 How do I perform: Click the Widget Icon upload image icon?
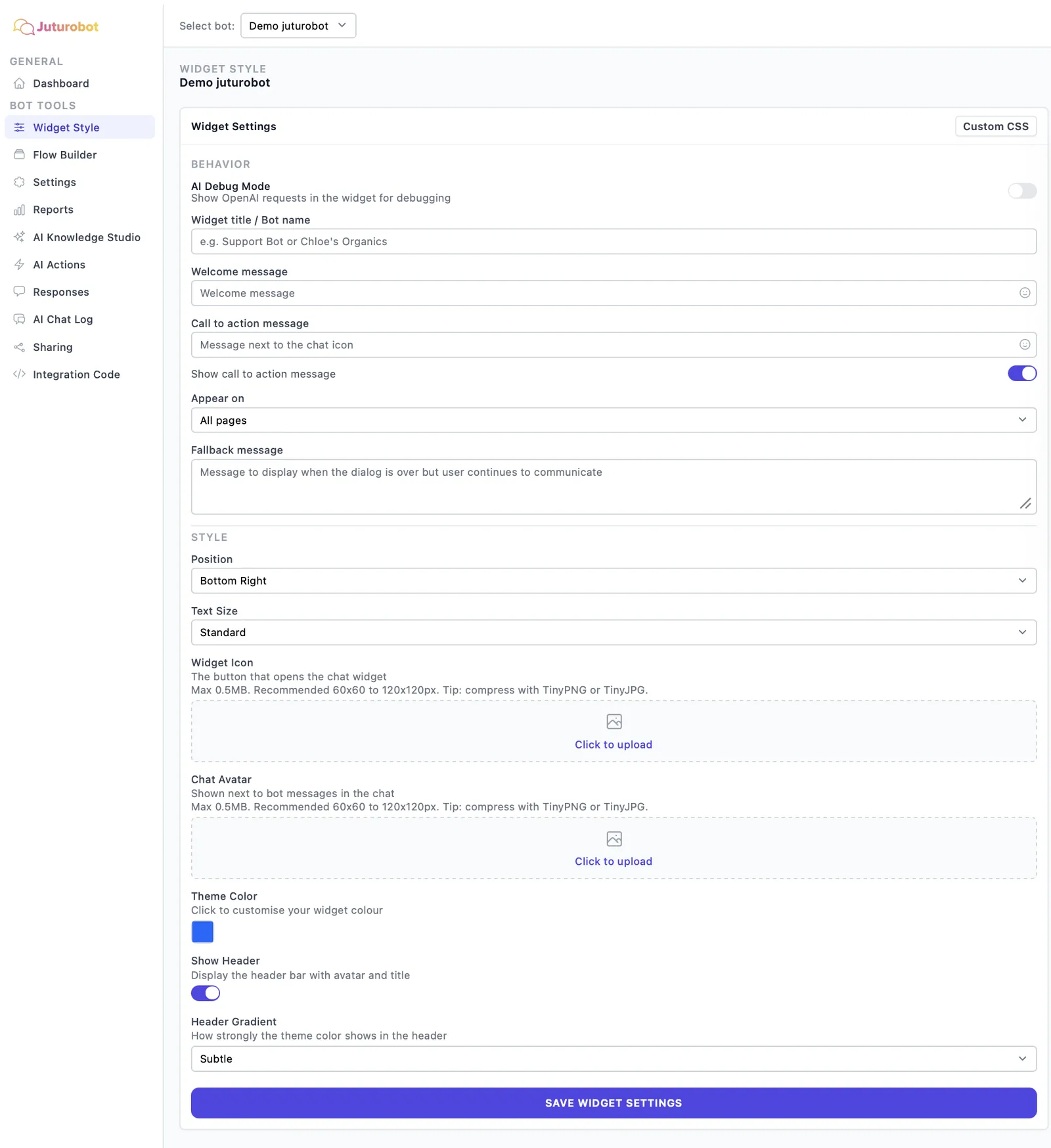(x=614, y=722)
